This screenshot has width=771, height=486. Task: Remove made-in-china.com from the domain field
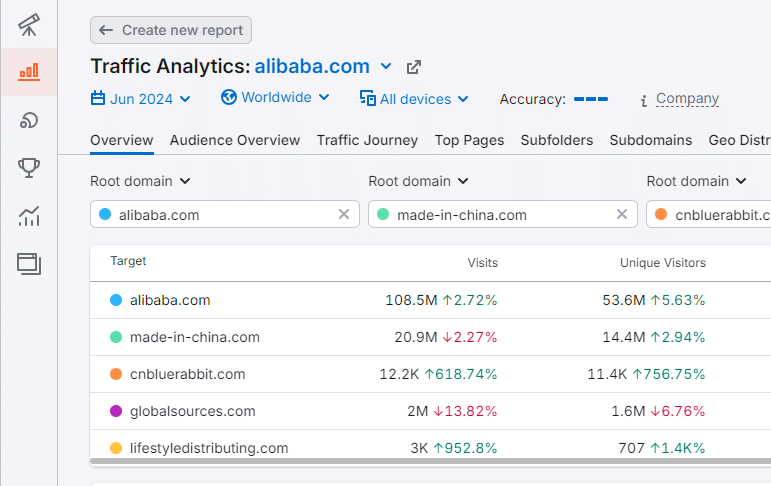(x=622, y=214)
